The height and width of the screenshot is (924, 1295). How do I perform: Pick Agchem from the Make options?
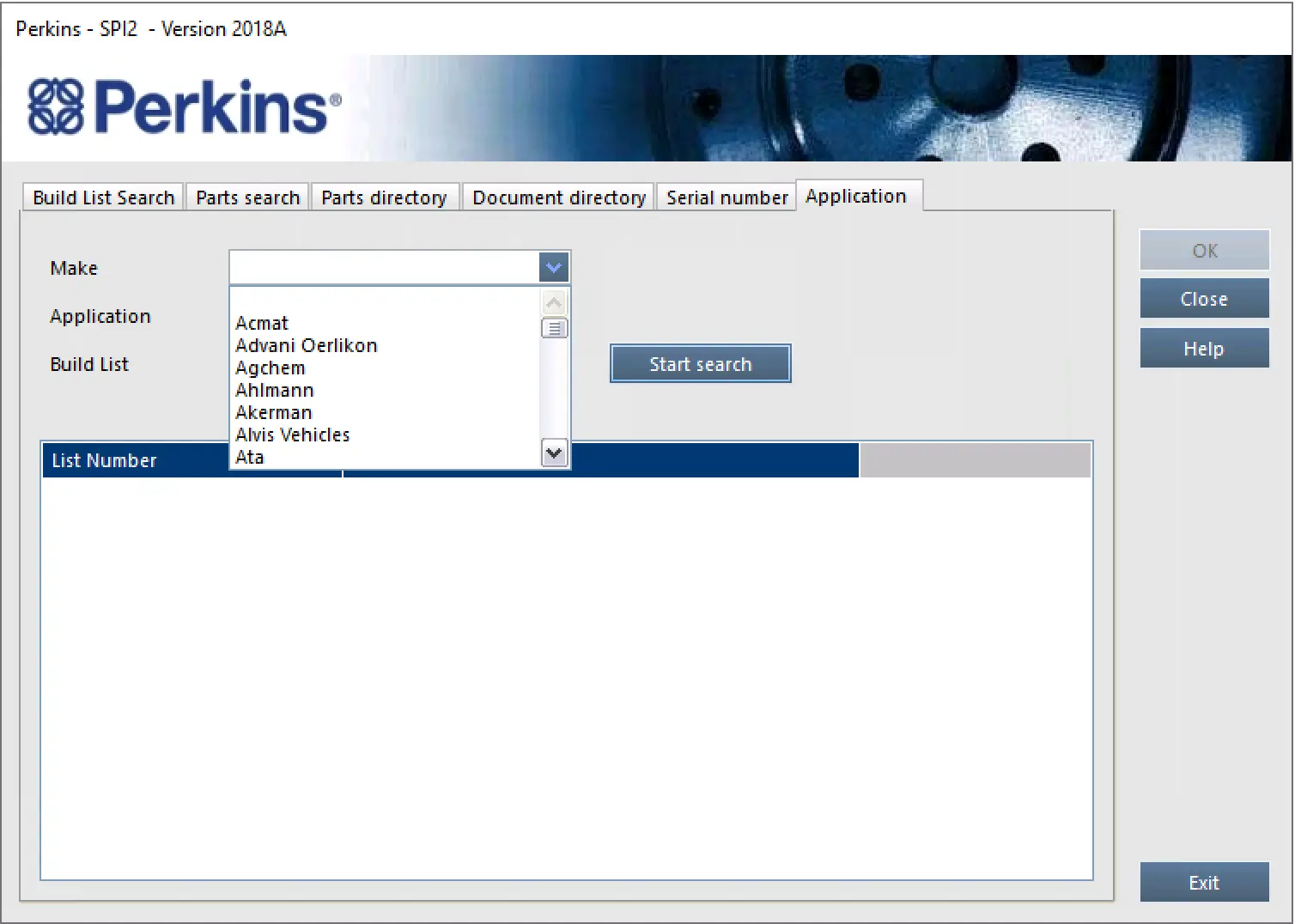270,368
